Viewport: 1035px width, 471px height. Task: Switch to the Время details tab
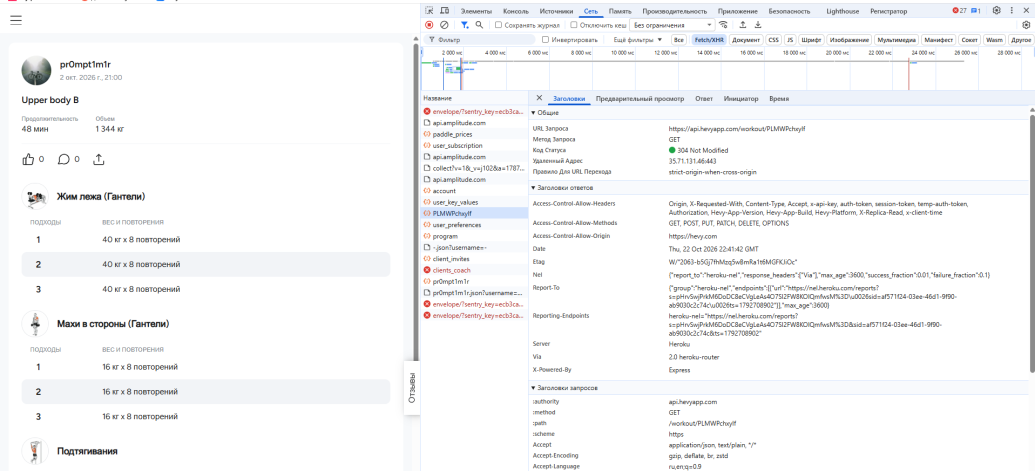(779, 98)
